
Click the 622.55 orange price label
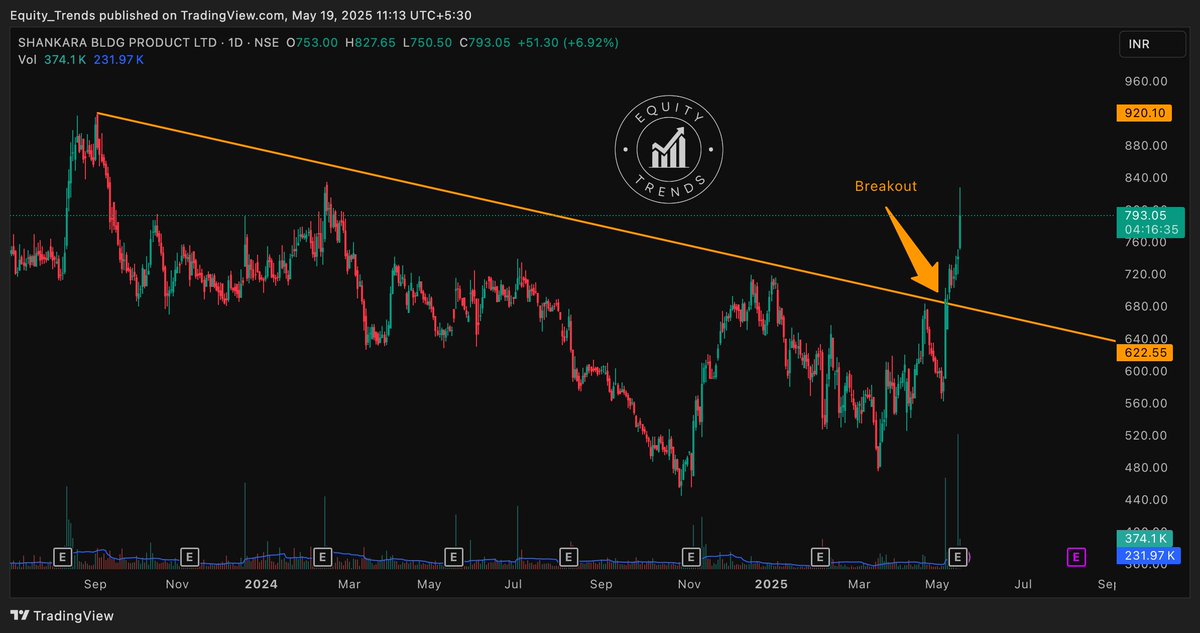1145,353
